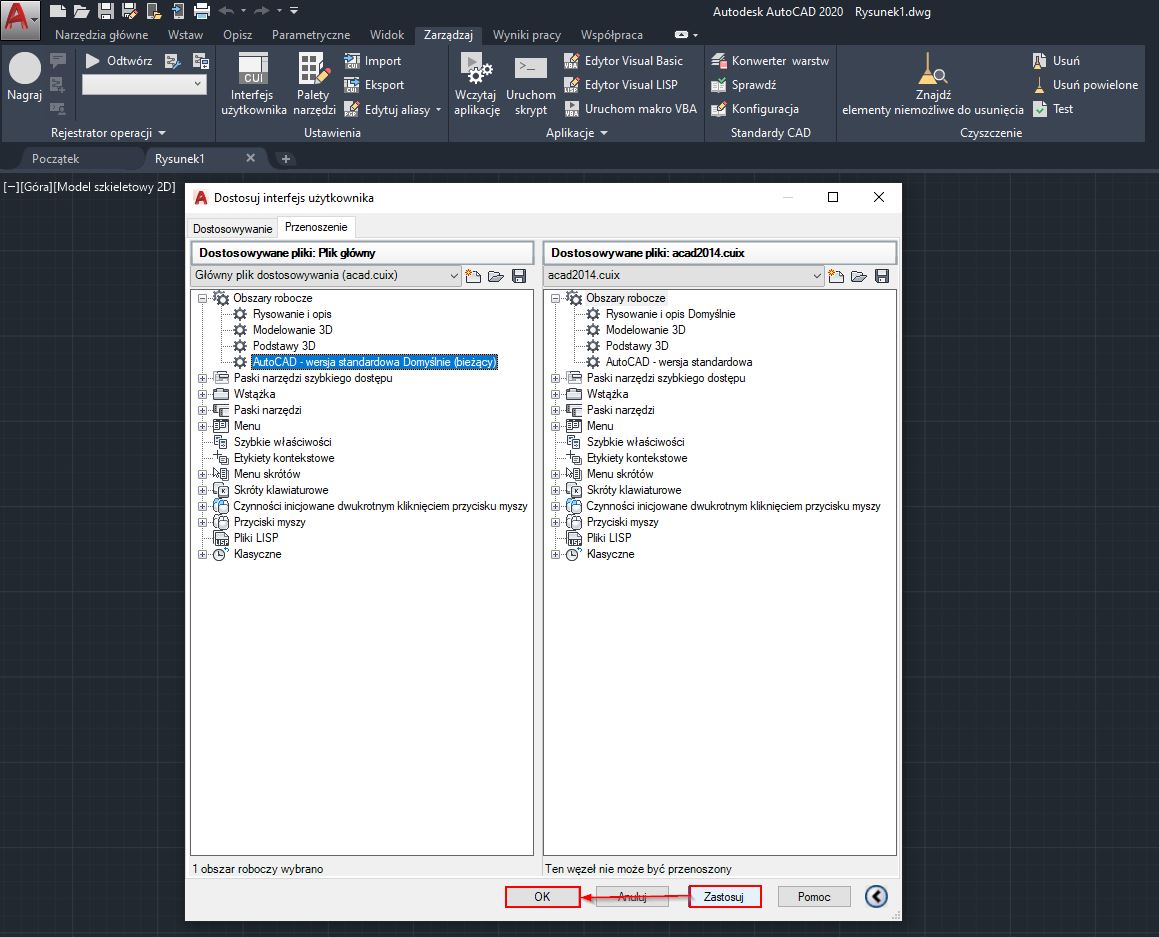Click the Nagraj record button

[24, 77]
